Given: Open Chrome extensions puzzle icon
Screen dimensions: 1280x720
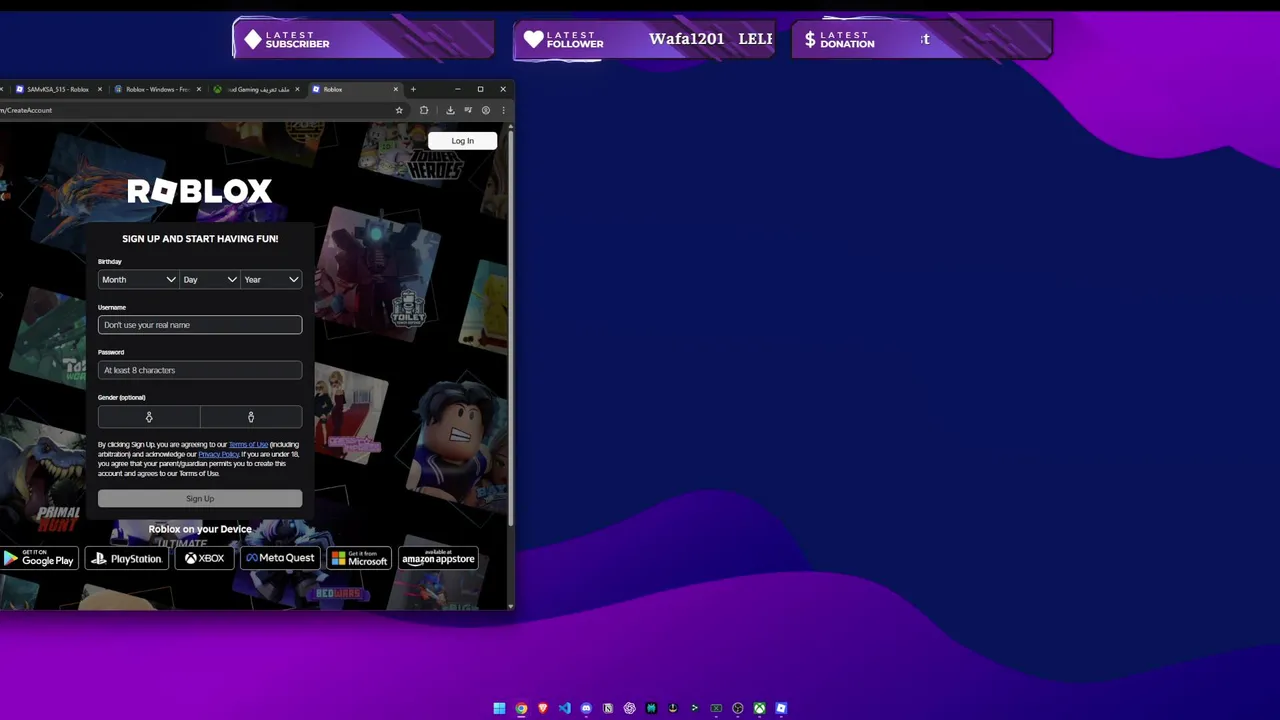Looking at the screenshot, I should tap(424, 110).
